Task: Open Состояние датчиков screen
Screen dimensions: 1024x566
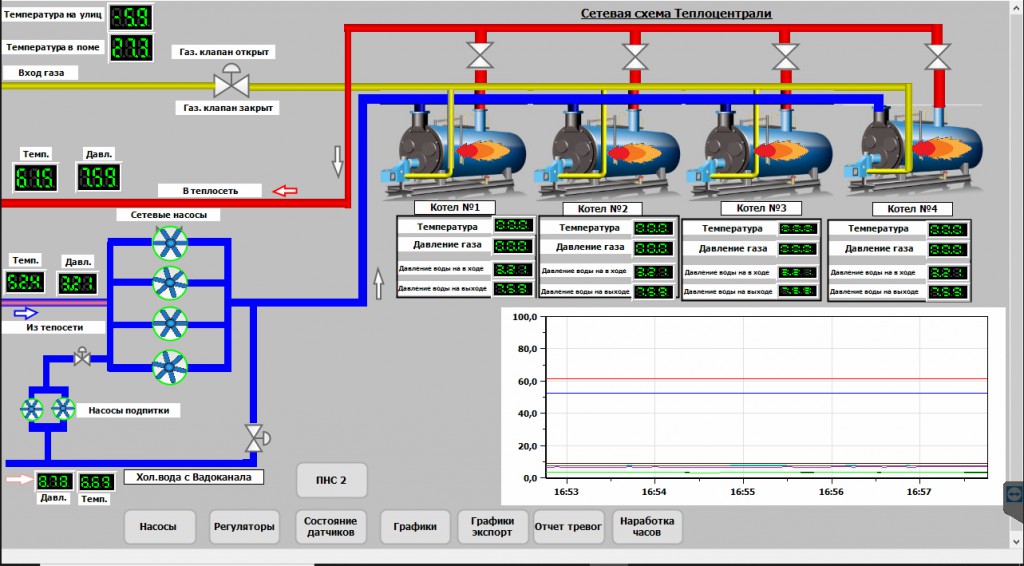Action: [x=330, y=527]
